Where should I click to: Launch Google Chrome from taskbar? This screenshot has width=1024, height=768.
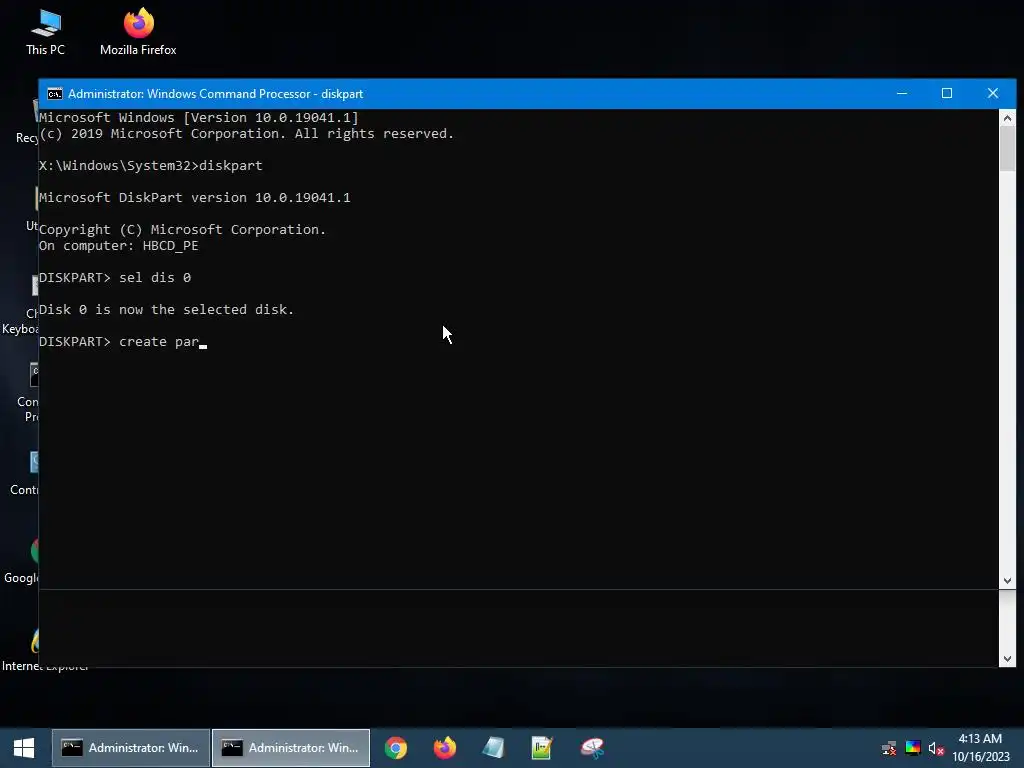[396, 748]
